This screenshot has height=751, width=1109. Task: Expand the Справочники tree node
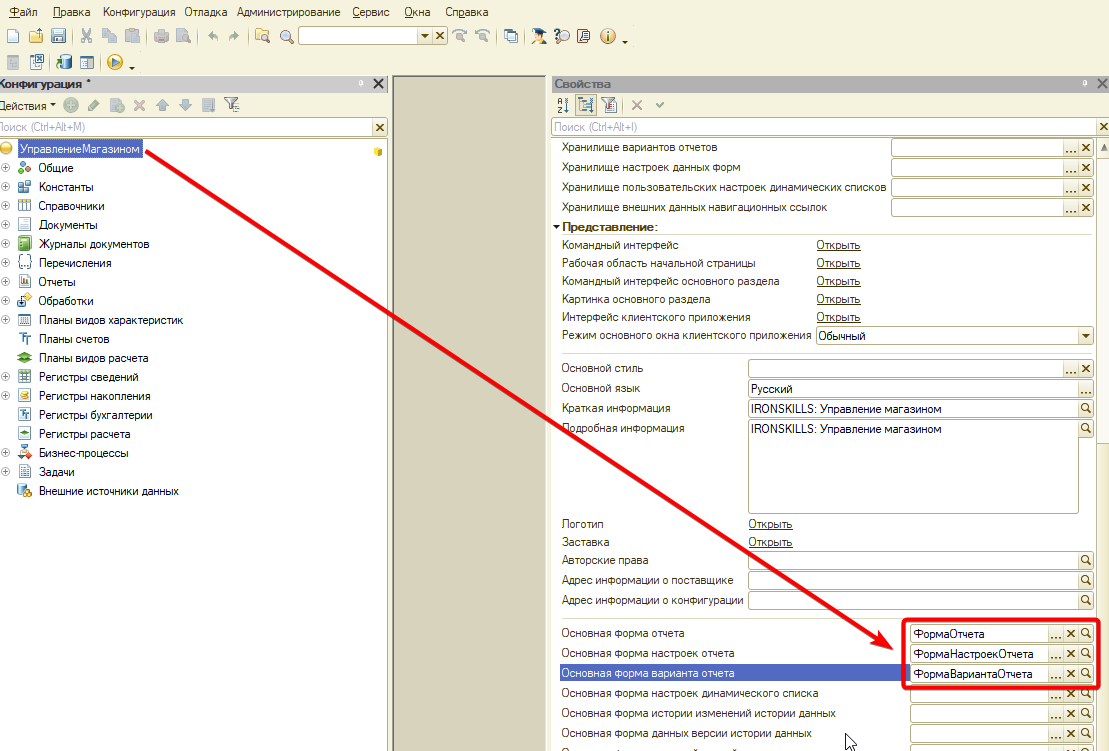(6, 206)
